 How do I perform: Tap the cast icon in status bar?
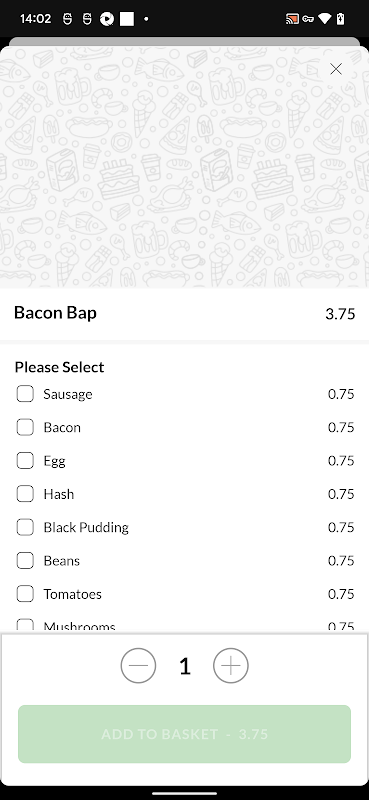(292, 19)
